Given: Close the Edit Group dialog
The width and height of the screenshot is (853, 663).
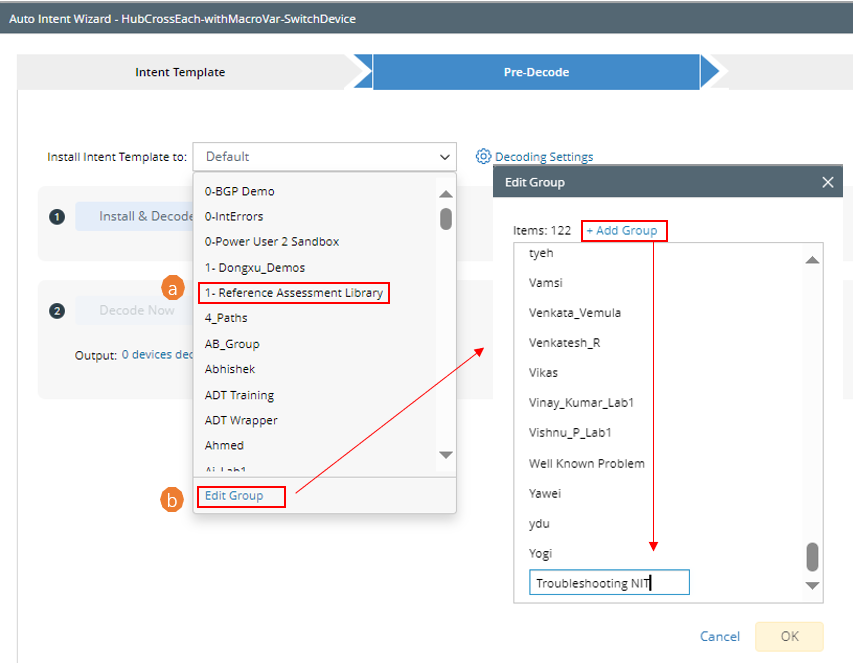Looking at the screenshot, I should click(x=827, y=182).
